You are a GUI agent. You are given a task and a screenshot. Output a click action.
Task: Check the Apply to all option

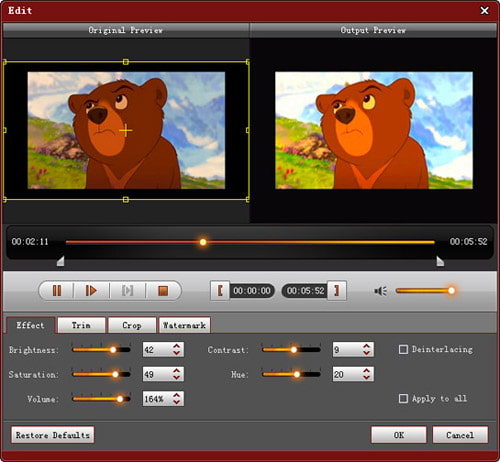[403, 398]
